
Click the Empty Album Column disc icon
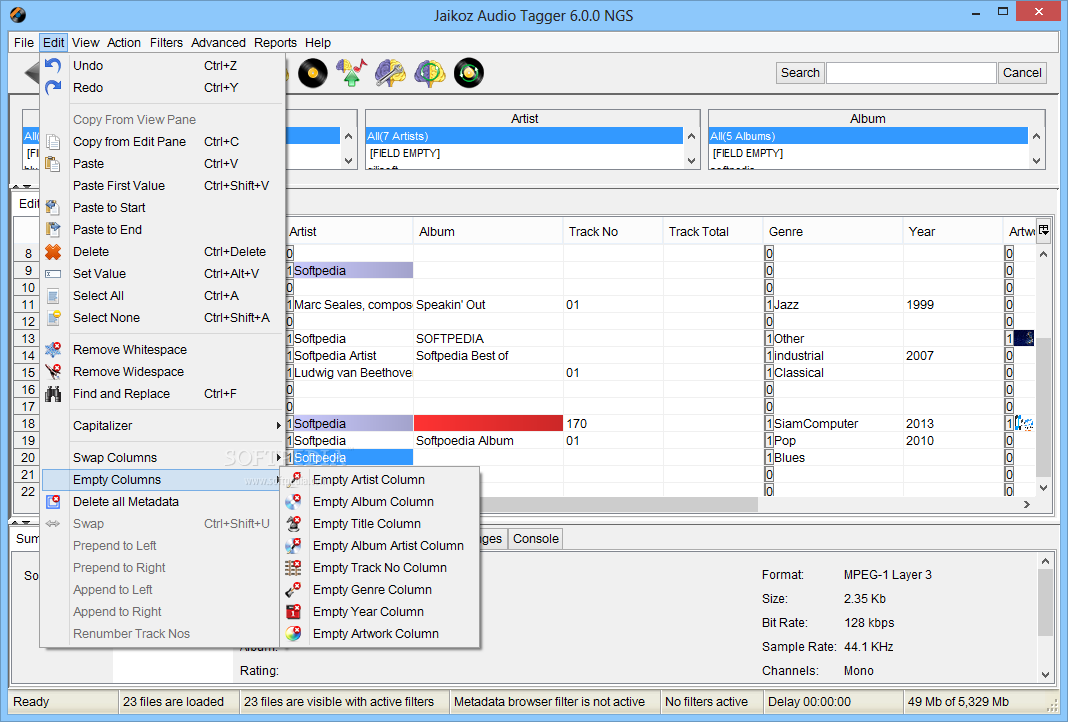tap(294, 502)
